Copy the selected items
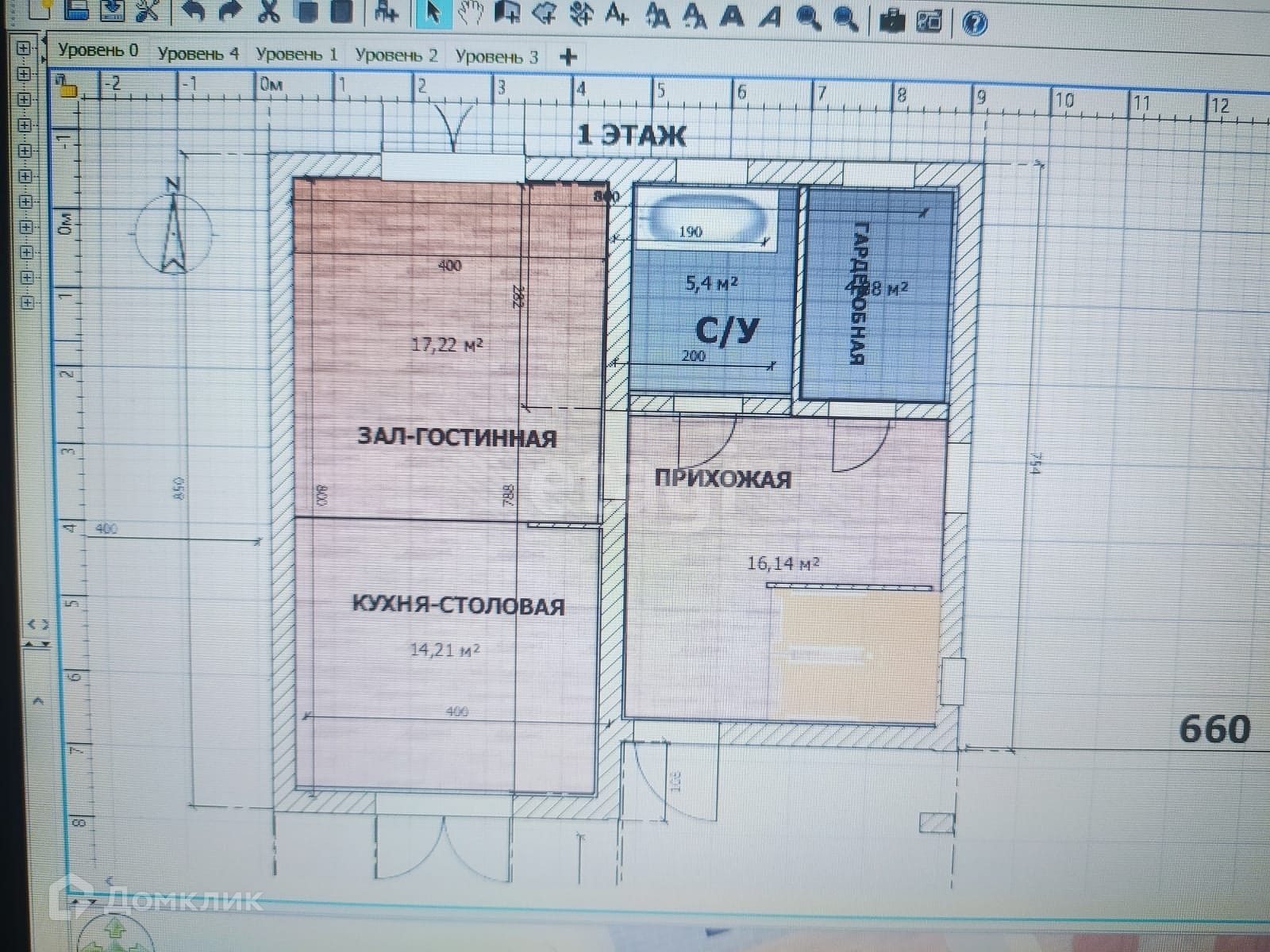 tap(307, 12)
